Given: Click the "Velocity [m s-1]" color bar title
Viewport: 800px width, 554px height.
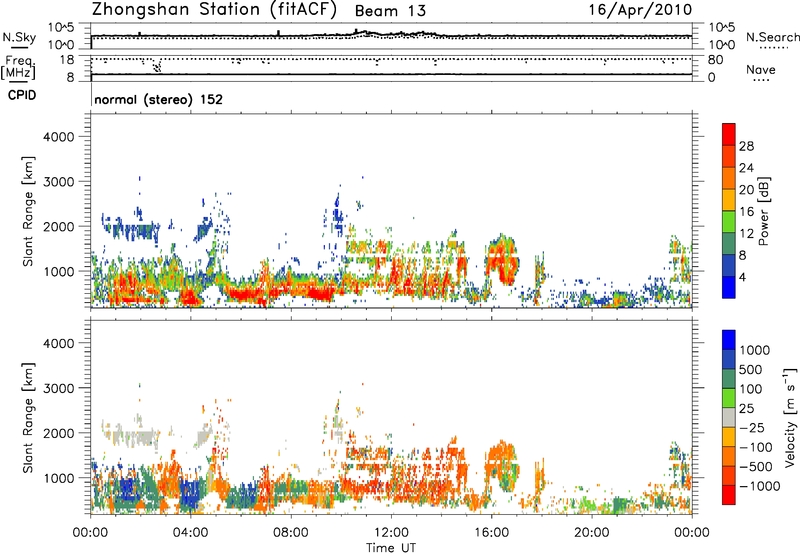Looking at the screenshot, I should [x=790, y=417].
